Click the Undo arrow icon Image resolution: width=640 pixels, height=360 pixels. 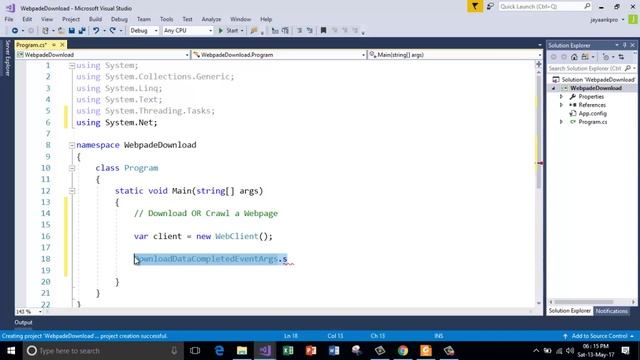96,31
